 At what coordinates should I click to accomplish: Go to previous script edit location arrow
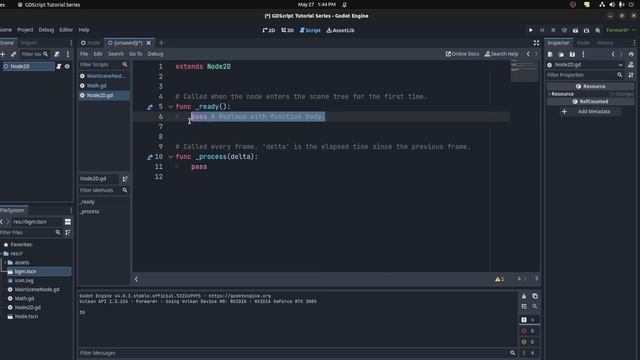pos(528,54)
